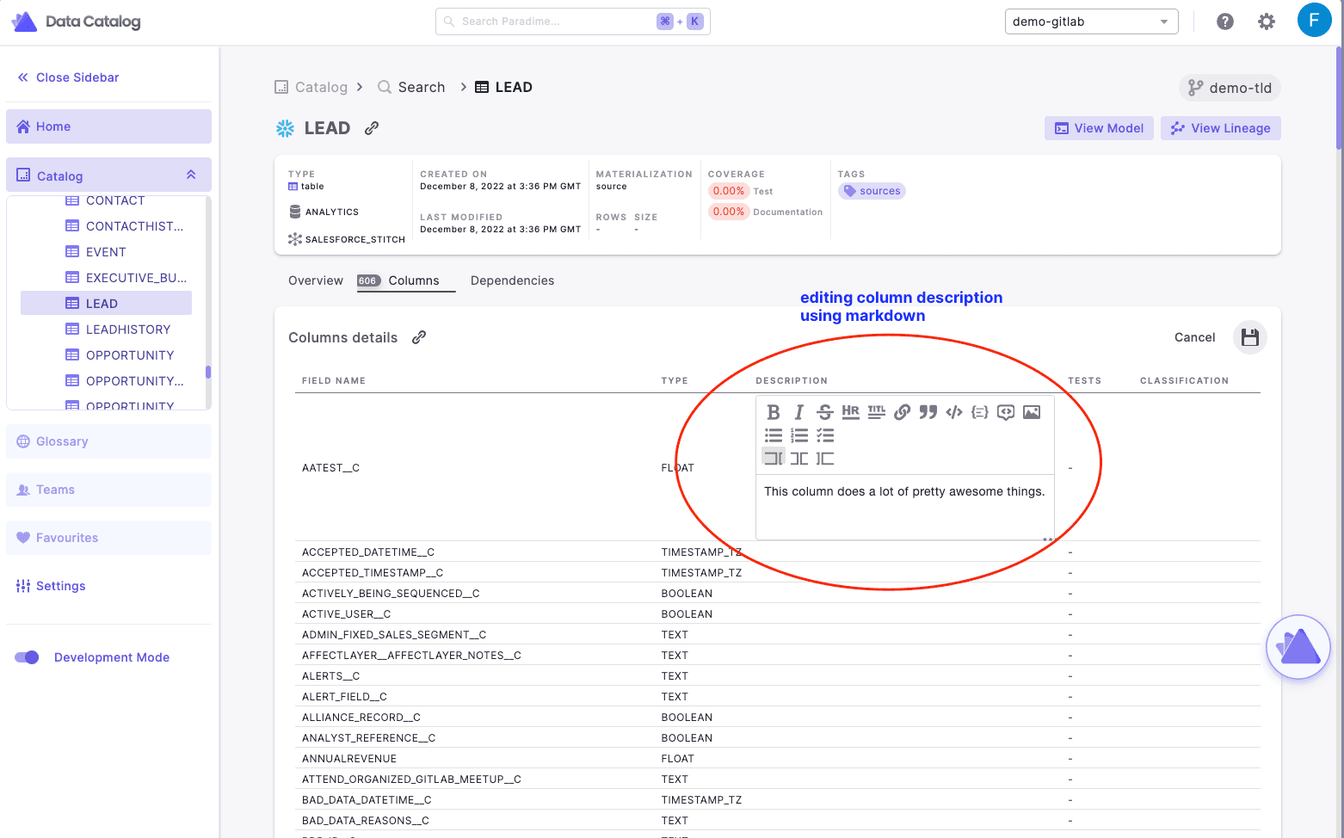1344x838 pixels.
Task: Switch to the Columns tab
Action: coord(406,280)
